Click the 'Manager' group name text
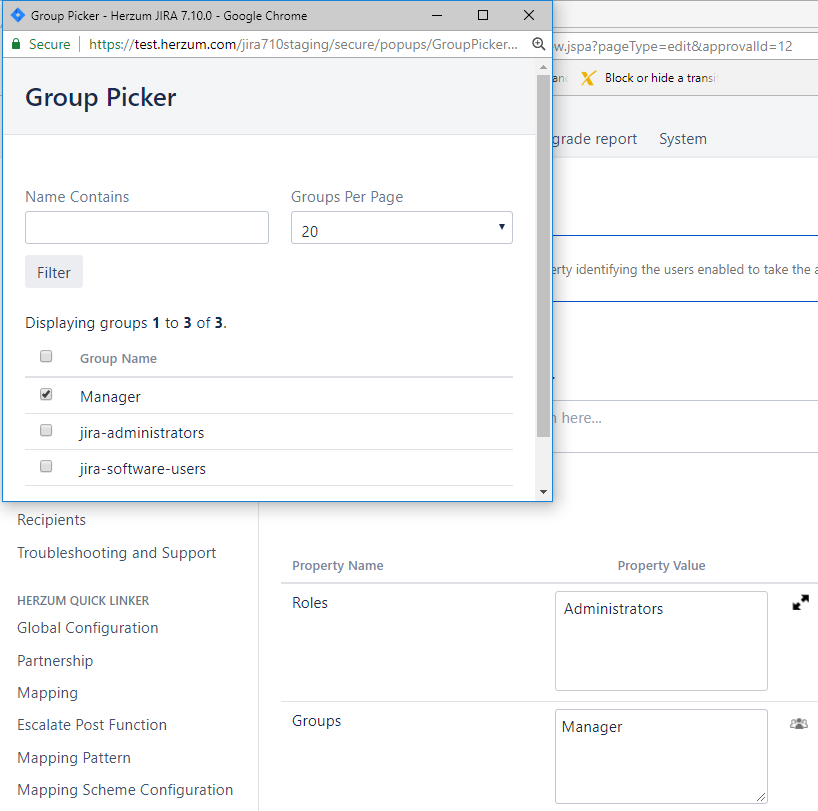Viewport: 818px width, 811px height. [x=110, y=397]
